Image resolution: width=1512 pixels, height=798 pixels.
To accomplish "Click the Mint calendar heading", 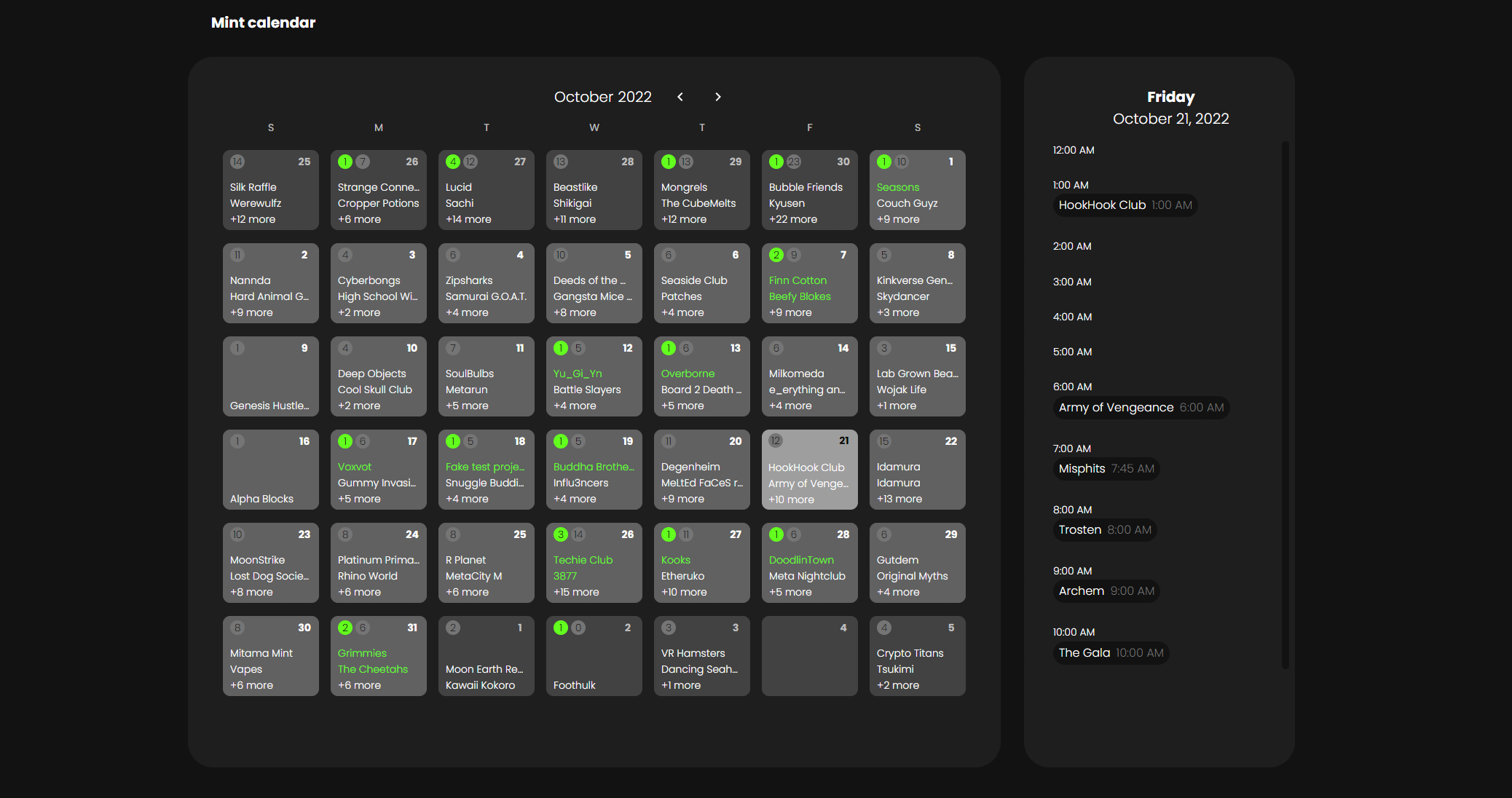I will click(263, 23).
